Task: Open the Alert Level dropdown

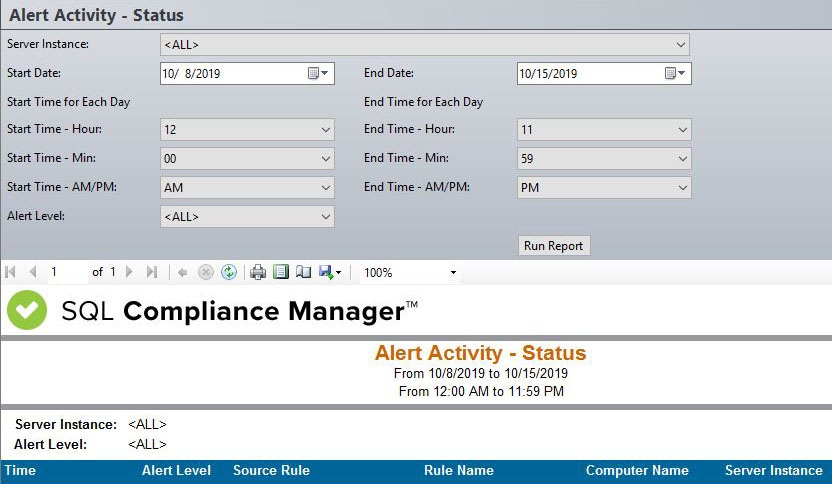Action: (x=326, y=216)
